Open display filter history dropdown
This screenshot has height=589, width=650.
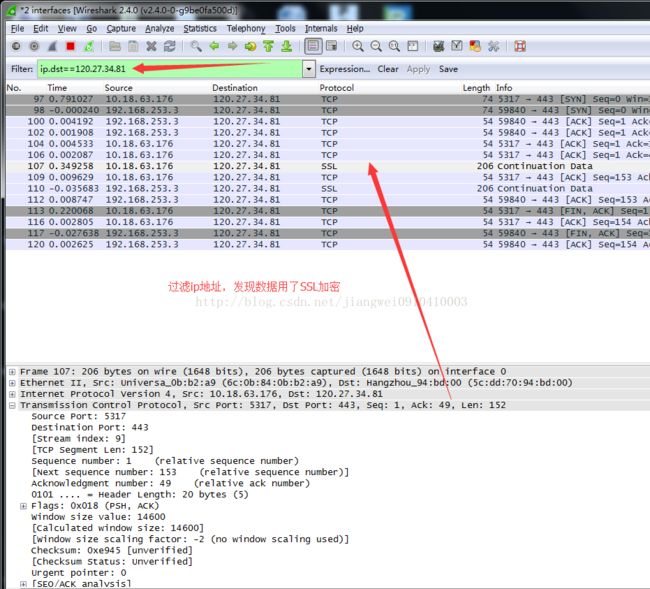(308, 69)
